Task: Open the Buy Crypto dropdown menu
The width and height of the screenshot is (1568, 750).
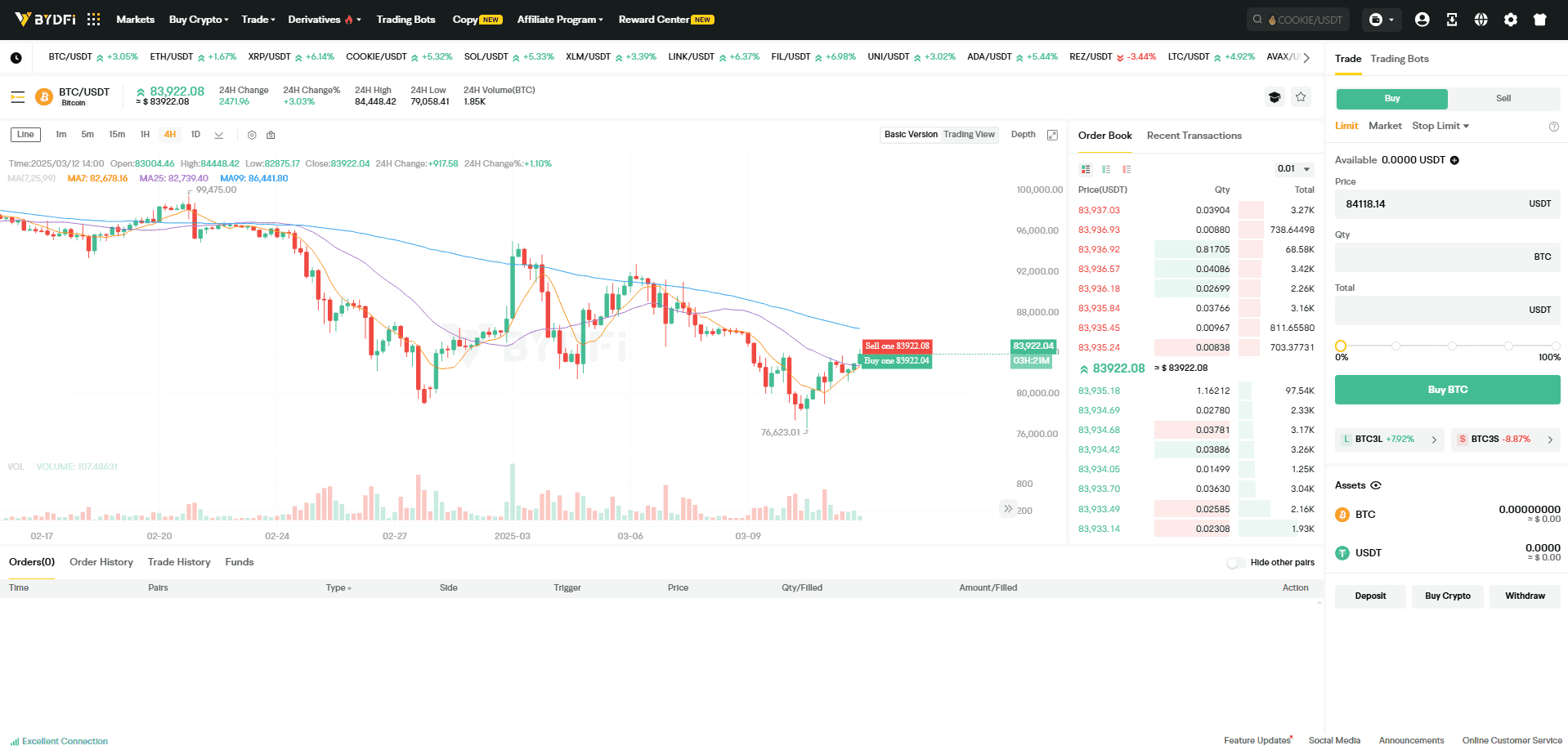Action: tap(199, 20)
